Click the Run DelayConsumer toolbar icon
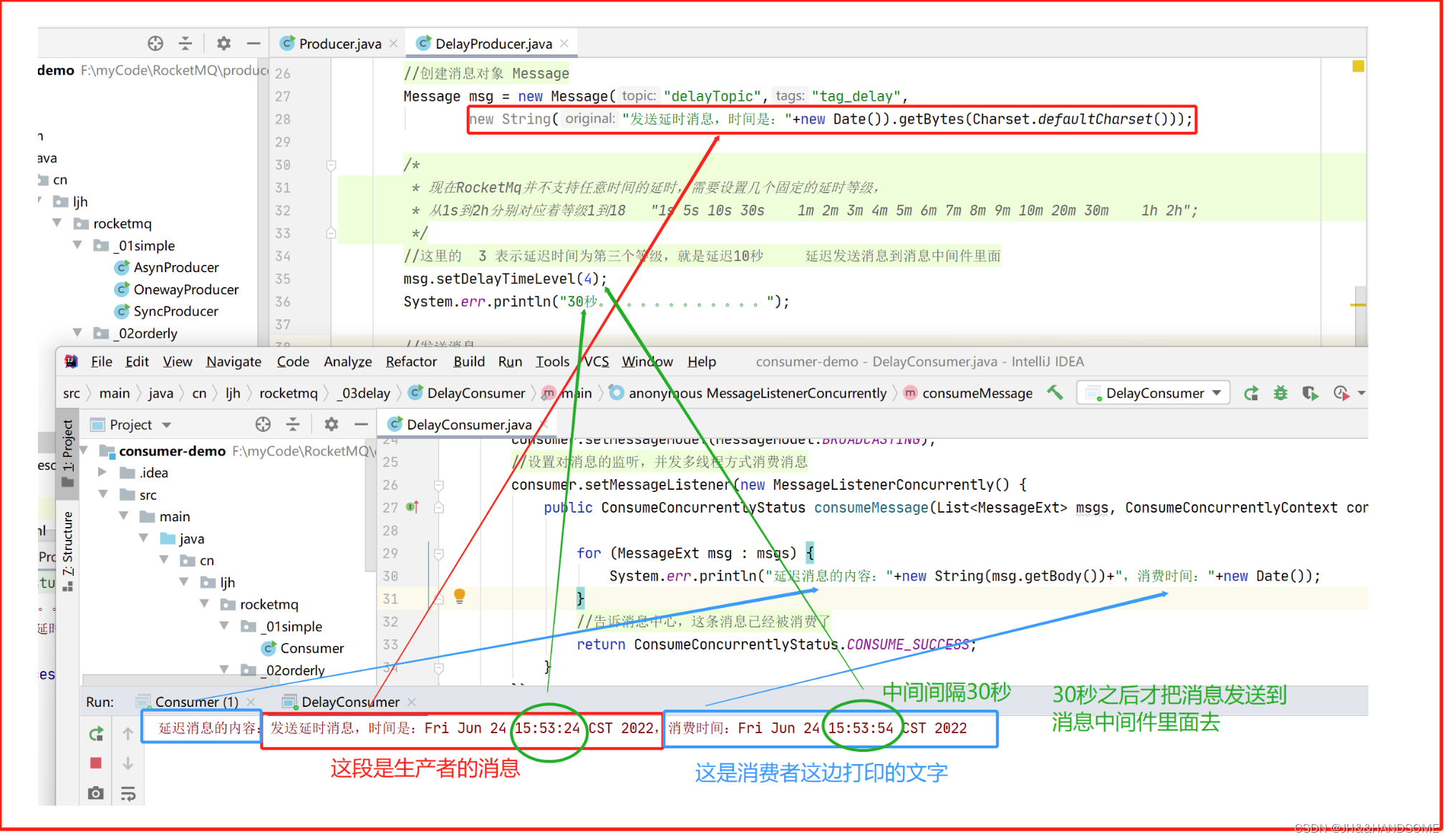1450x840 pixels. click(x=1250, y=393)
